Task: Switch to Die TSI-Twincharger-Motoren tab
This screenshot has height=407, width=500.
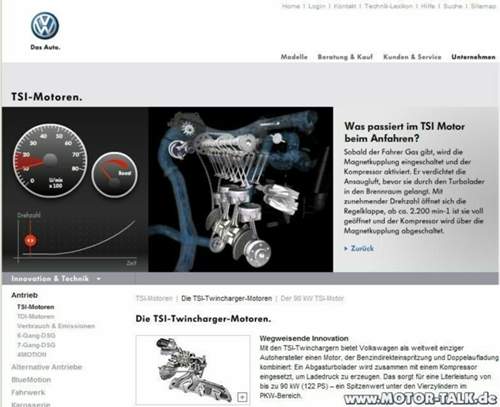Action: [x=227, y=298]
